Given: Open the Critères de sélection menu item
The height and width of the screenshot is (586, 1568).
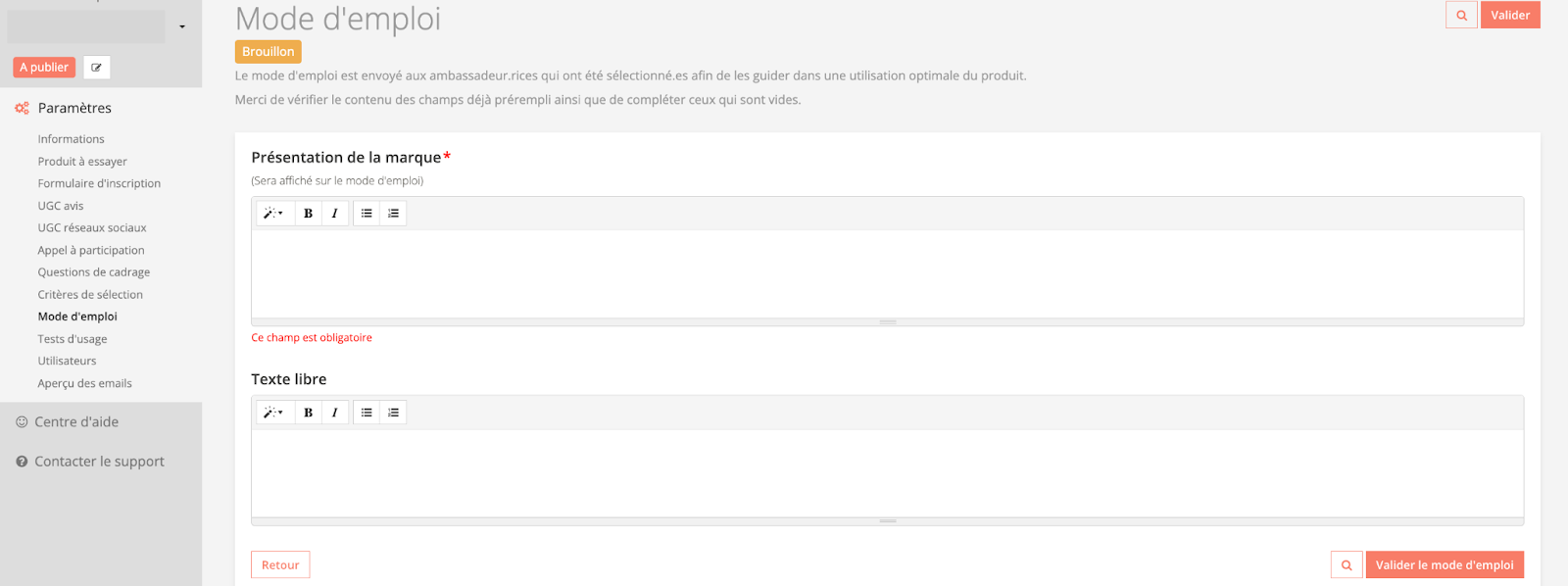Looking at the screenshot, I should click(90, 295).
